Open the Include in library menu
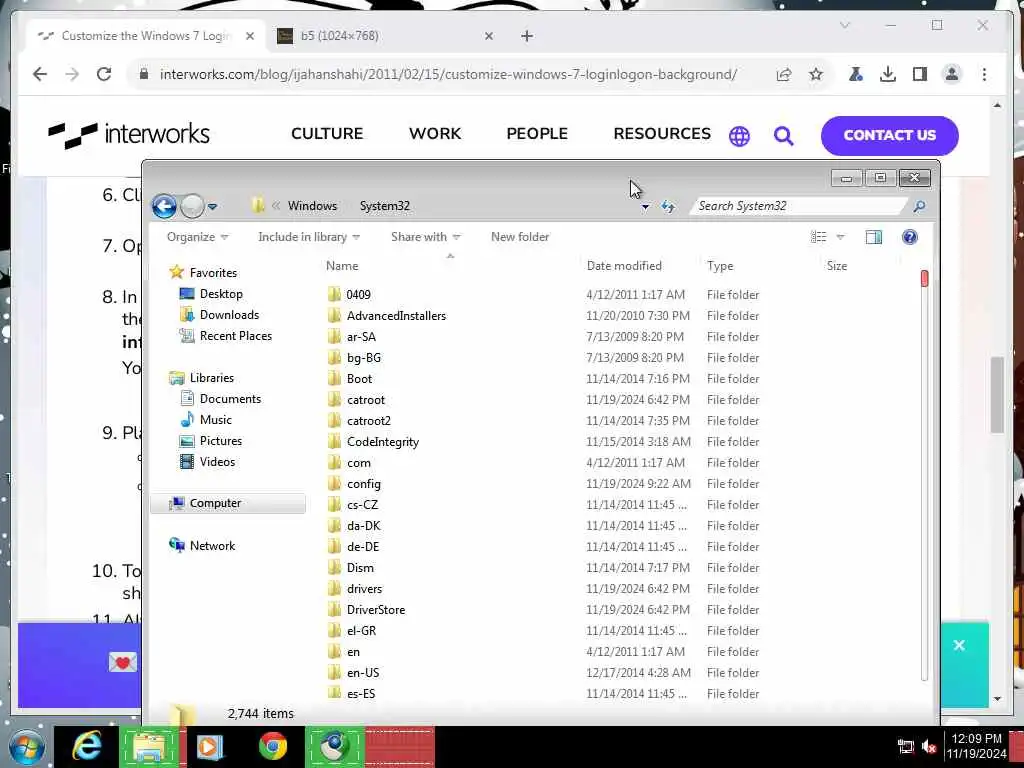 click(x=309, y=237)
